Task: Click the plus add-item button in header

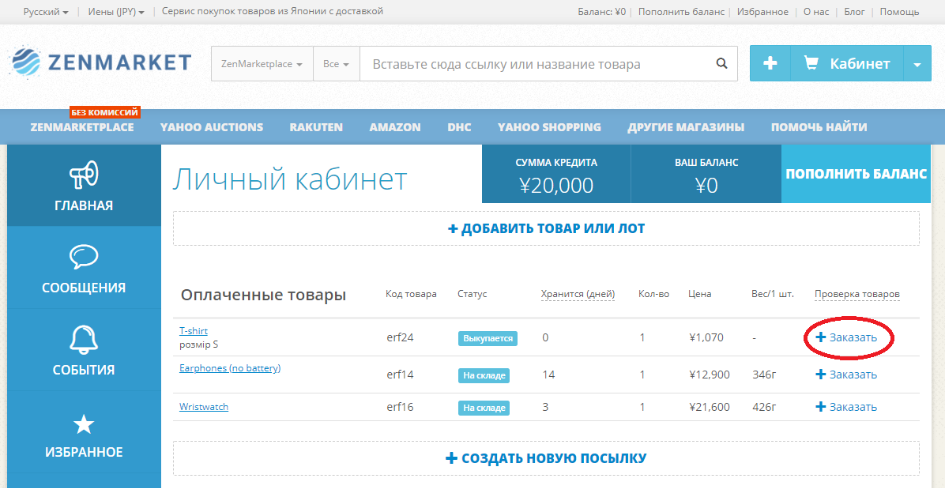Action: 770,63
